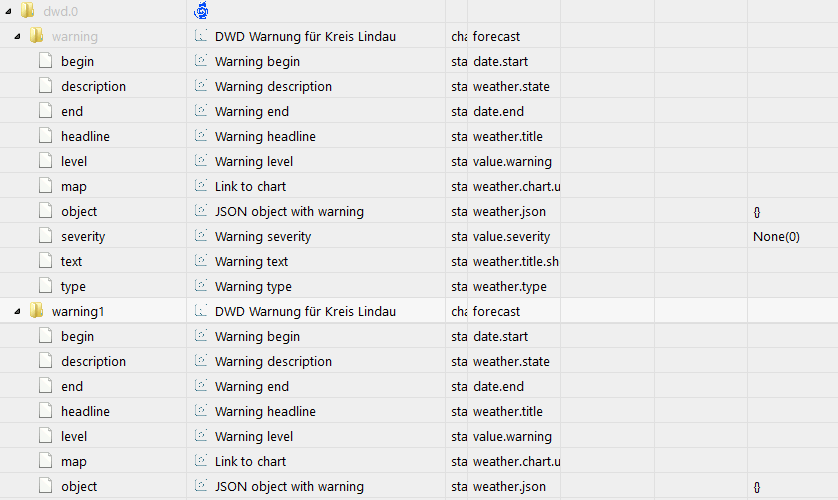
Task: Select file icon of type state
Action: tap(45, 286)
